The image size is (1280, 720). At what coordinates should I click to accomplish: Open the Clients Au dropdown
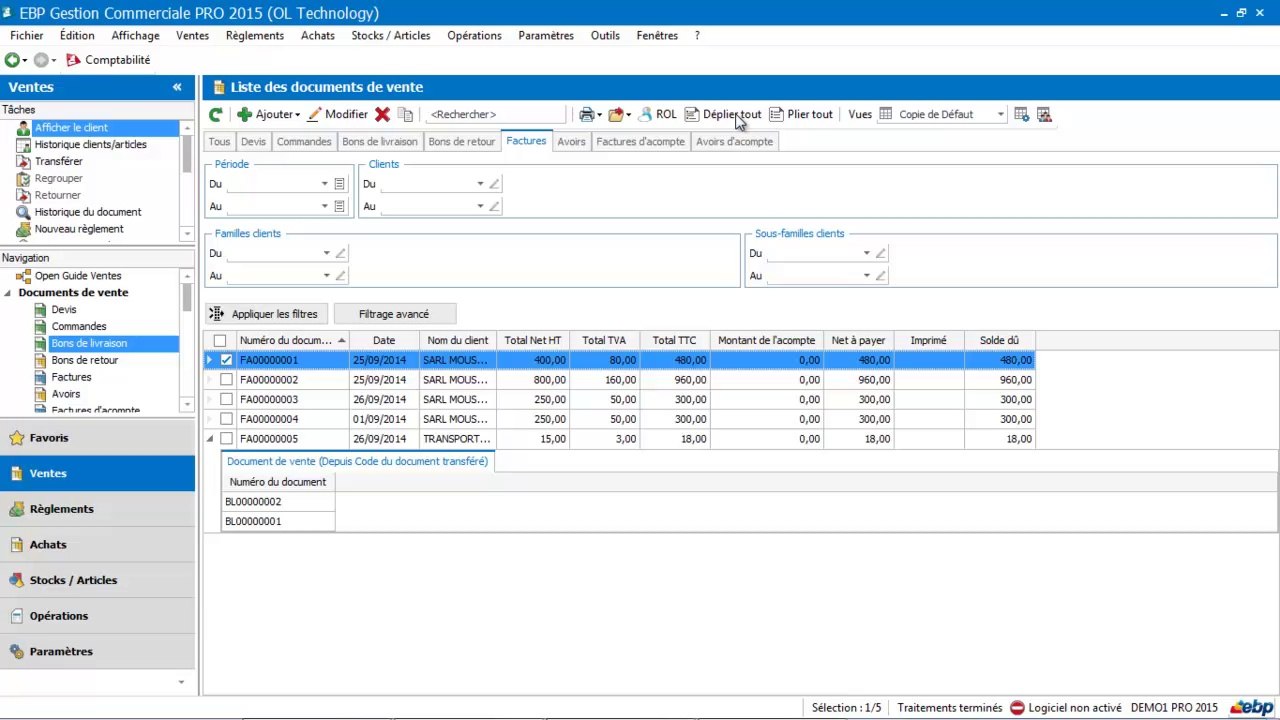480,206
